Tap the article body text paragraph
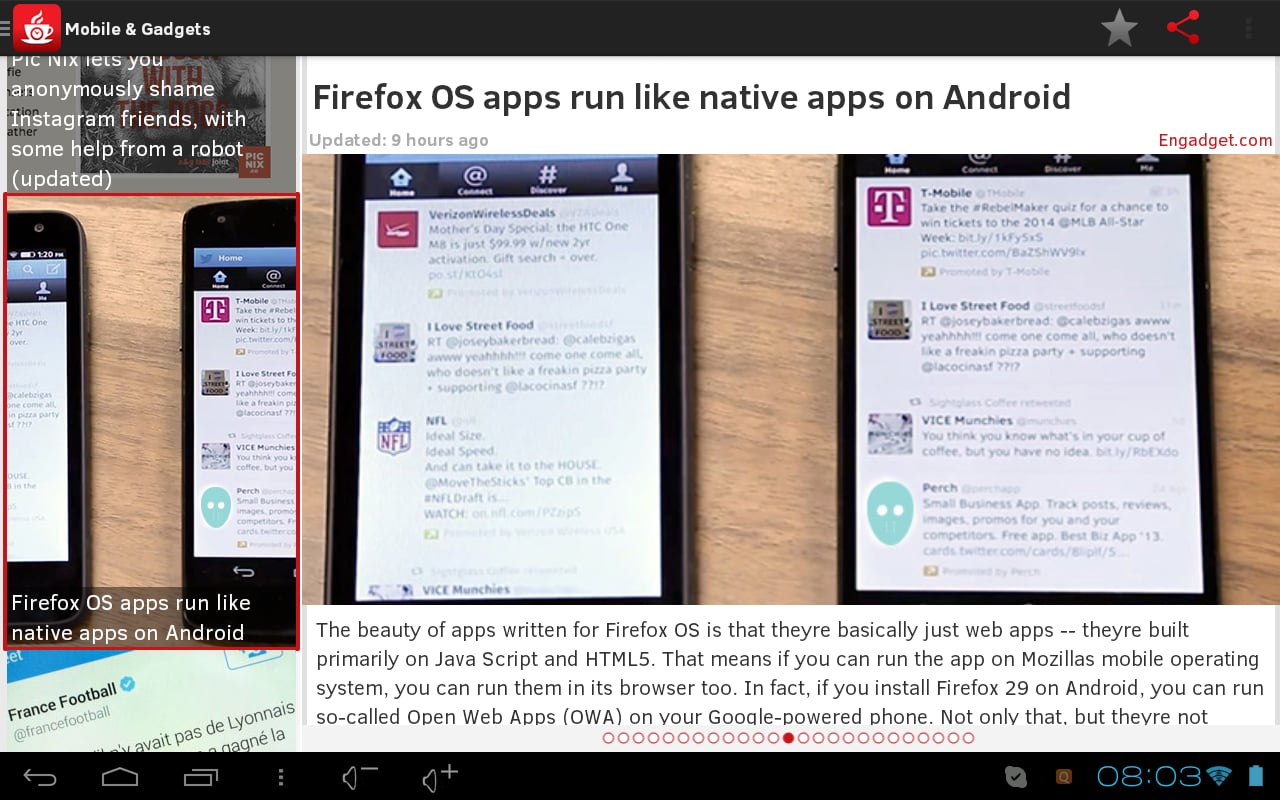Screen dimensions: 1280x800 789,673
